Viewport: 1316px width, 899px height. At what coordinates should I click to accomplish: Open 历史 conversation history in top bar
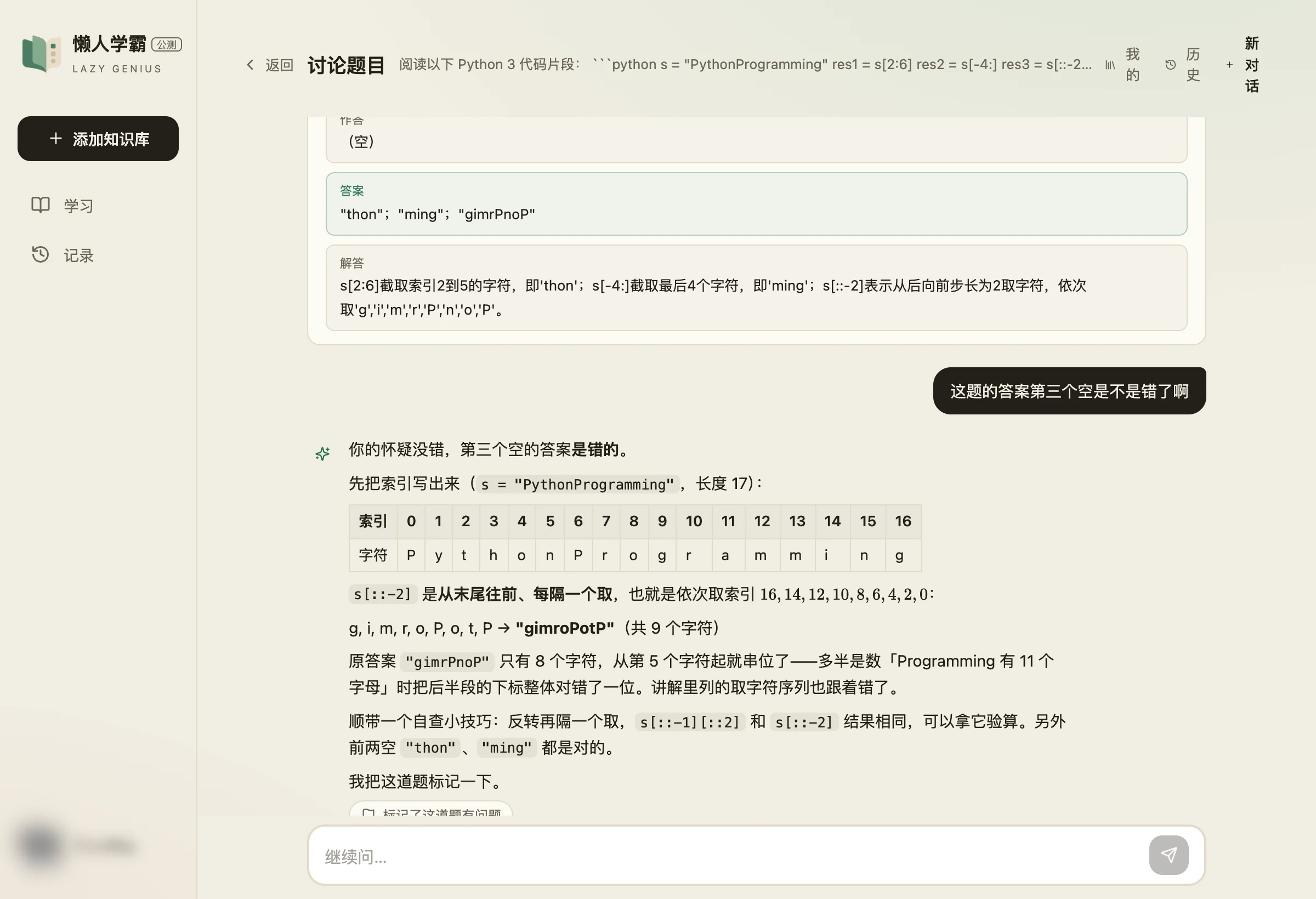point(1183,65)
